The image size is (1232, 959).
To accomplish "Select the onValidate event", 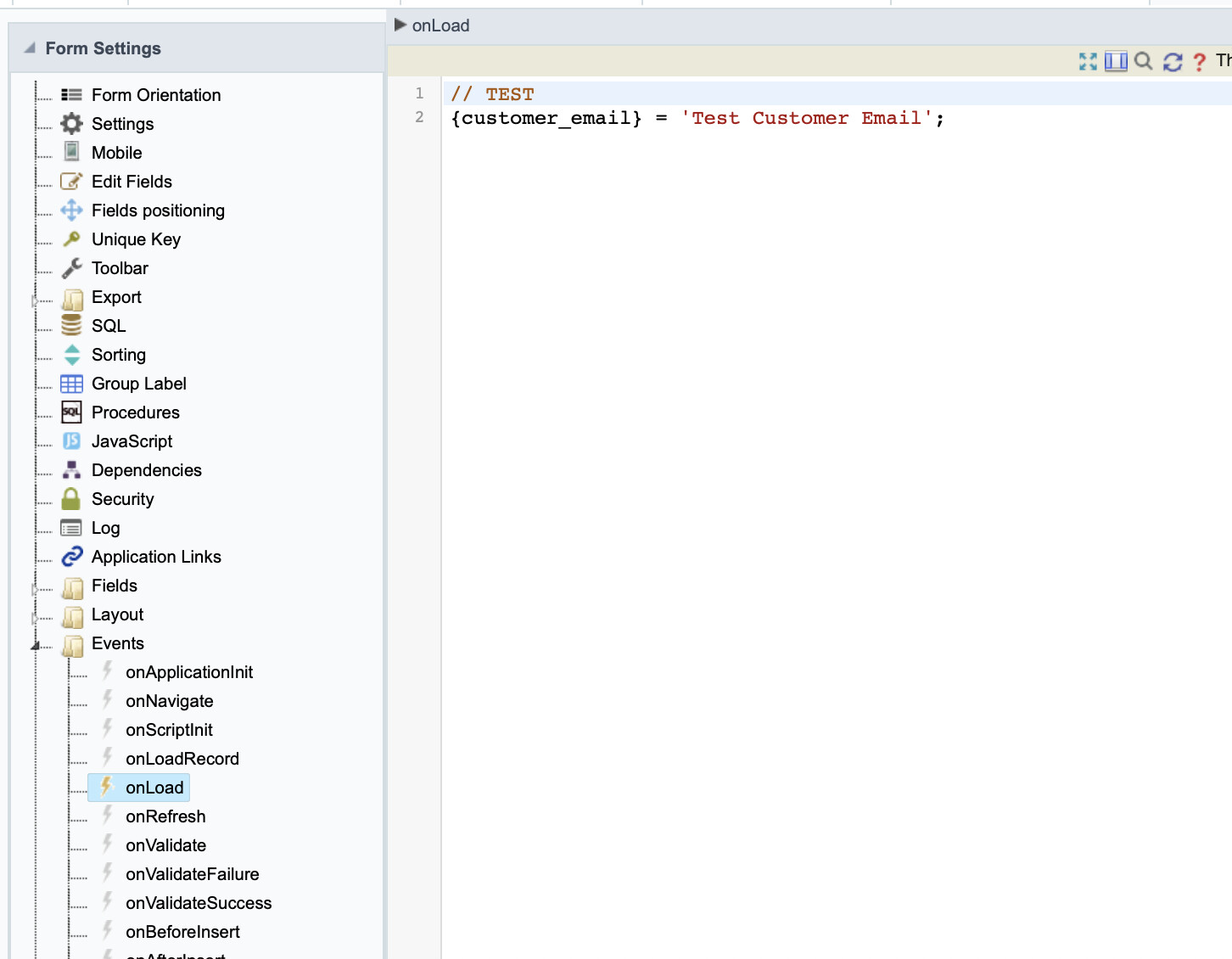I will [165, 845].
